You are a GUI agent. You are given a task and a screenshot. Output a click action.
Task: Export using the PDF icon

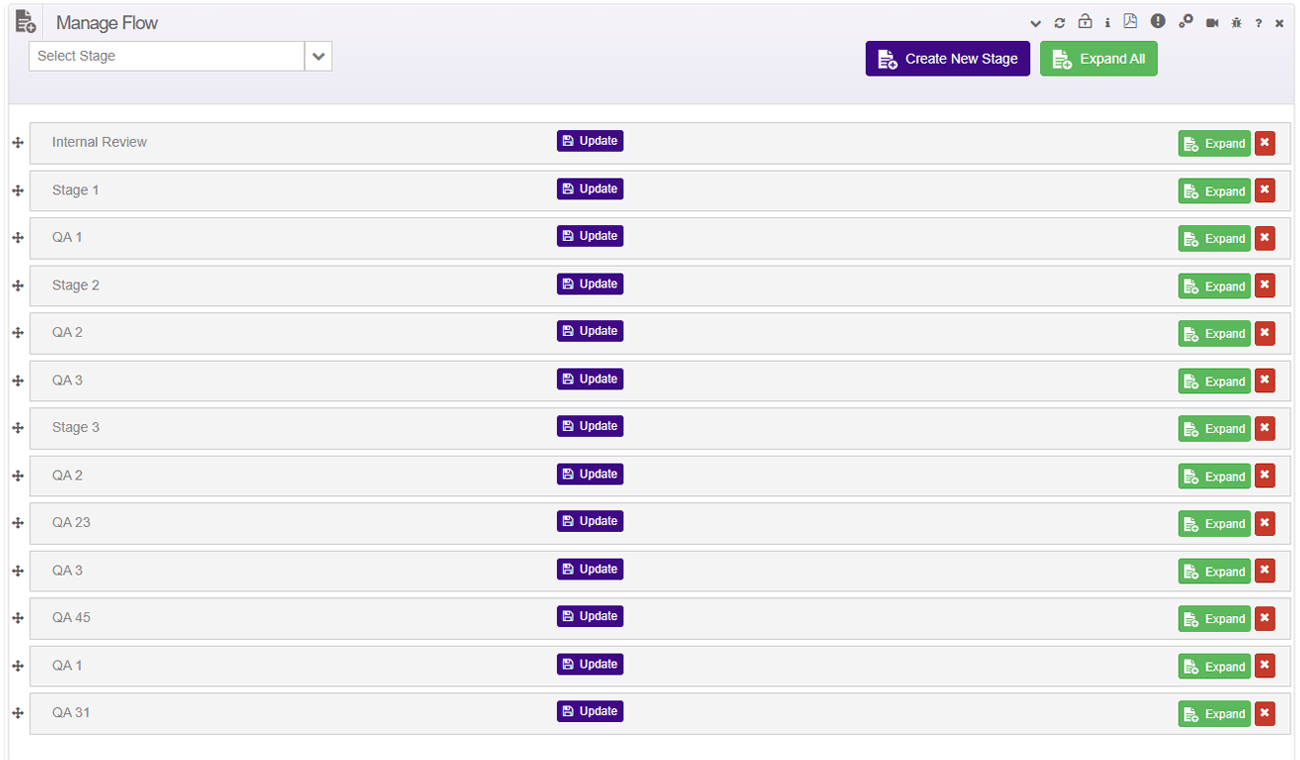coord(1130,22)
